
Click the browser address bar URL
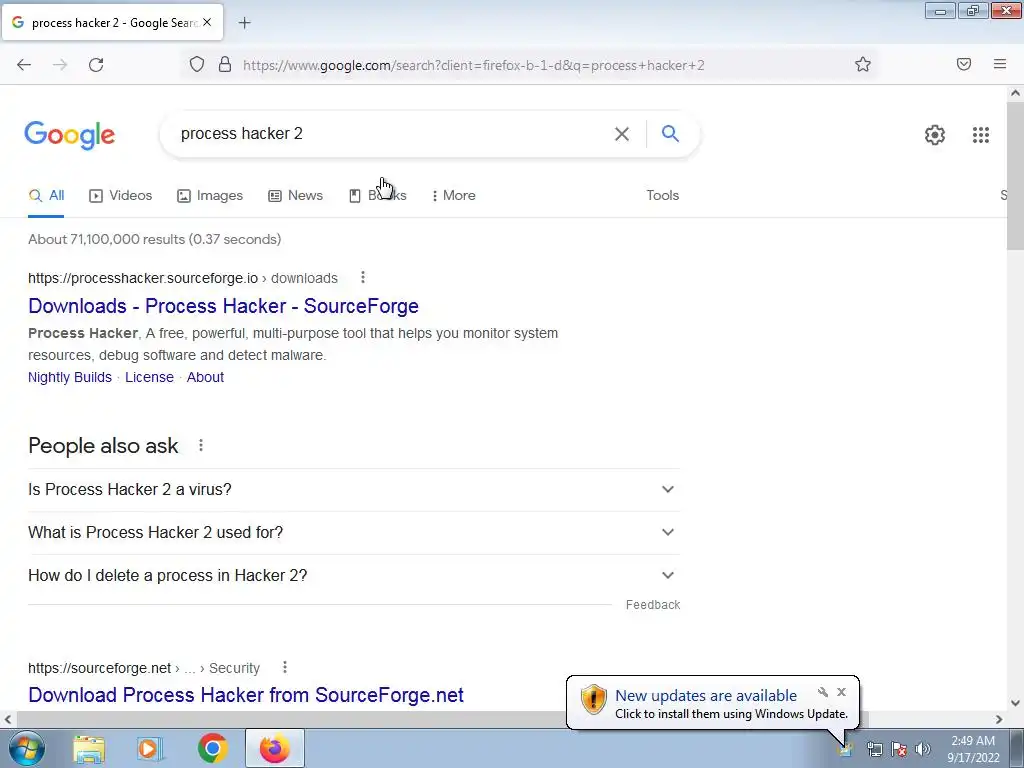[473, 65]
